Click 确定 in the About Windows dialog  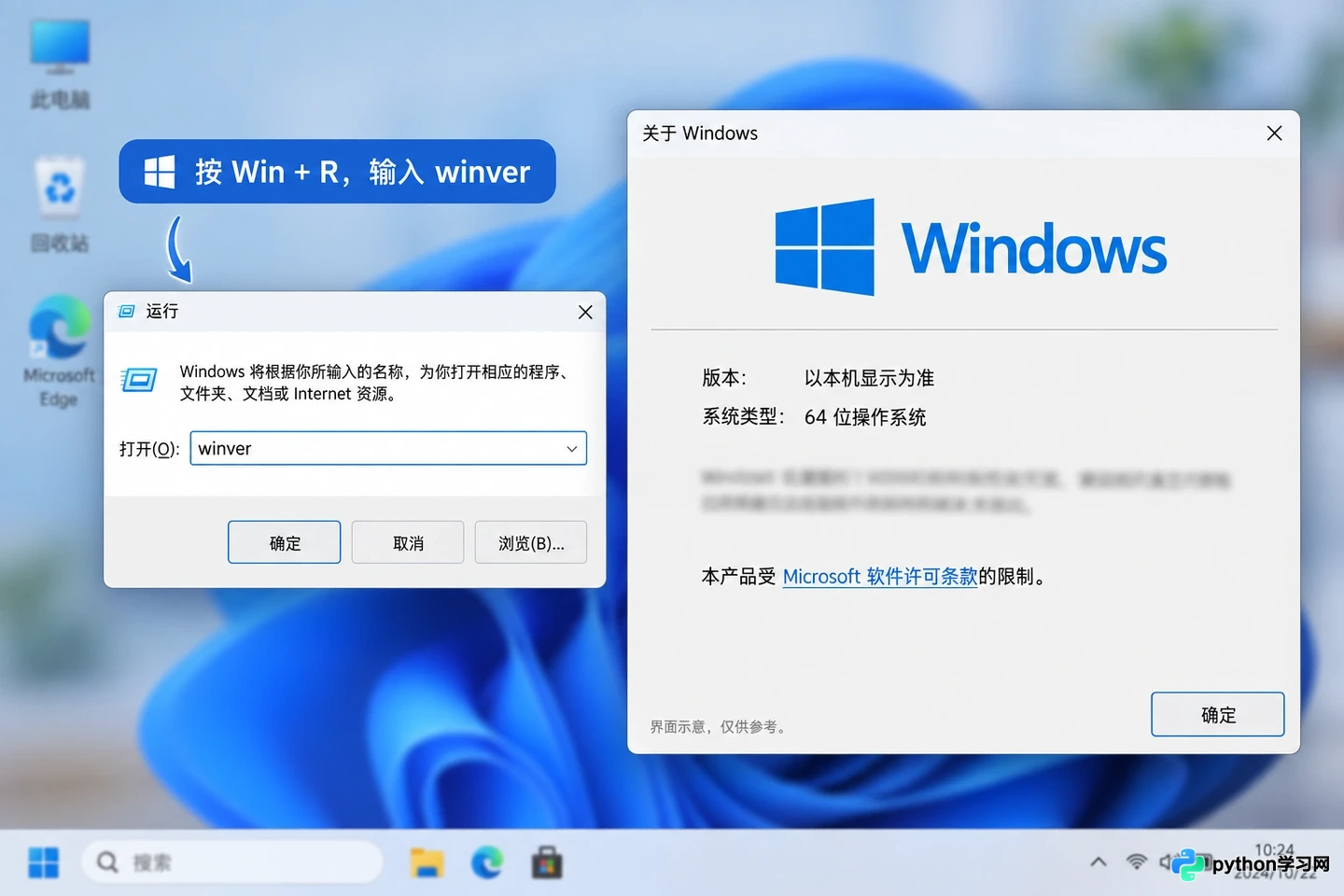coord(1218,715)
